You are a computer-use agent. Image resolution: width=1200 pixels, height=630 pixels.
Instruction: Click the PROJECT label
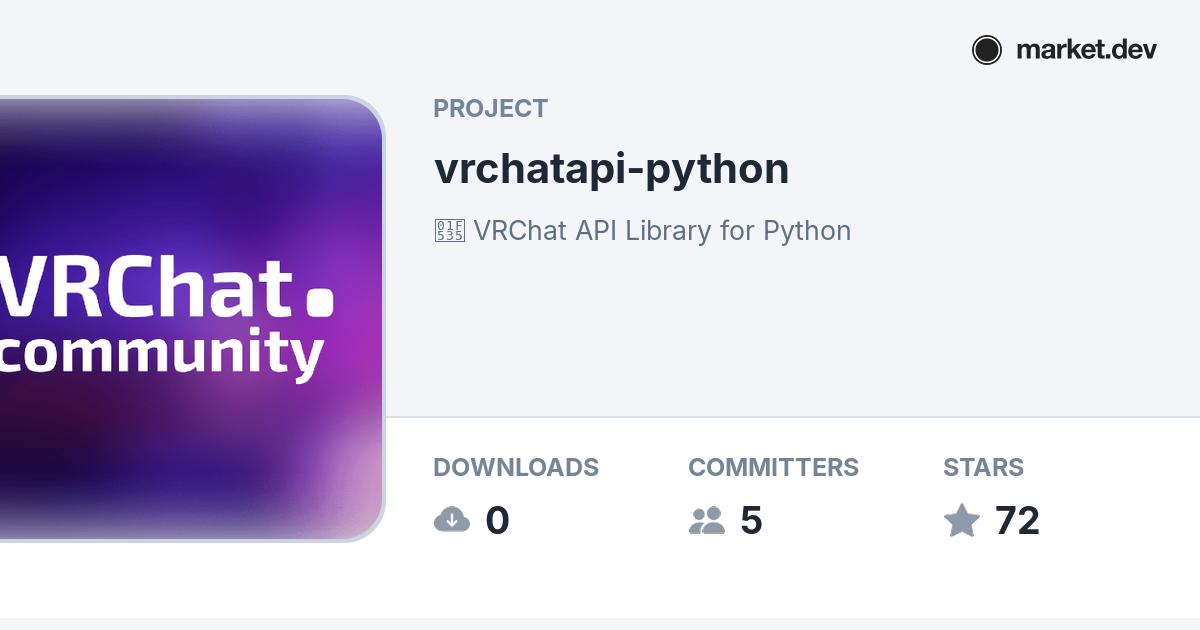[x=490, y=108]
